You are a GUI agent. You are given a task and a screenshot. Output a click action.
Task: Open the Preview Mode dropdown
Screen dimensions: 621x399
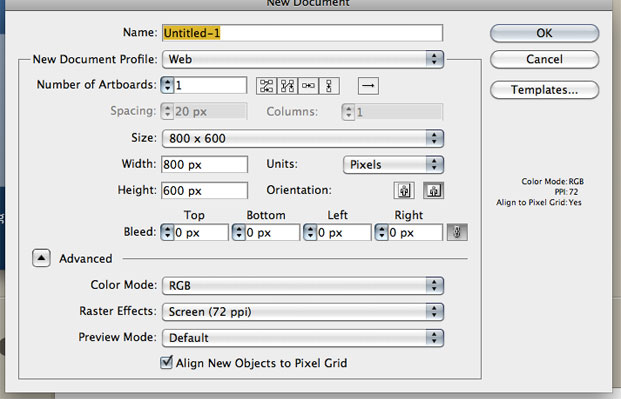[x=303, y=338]
